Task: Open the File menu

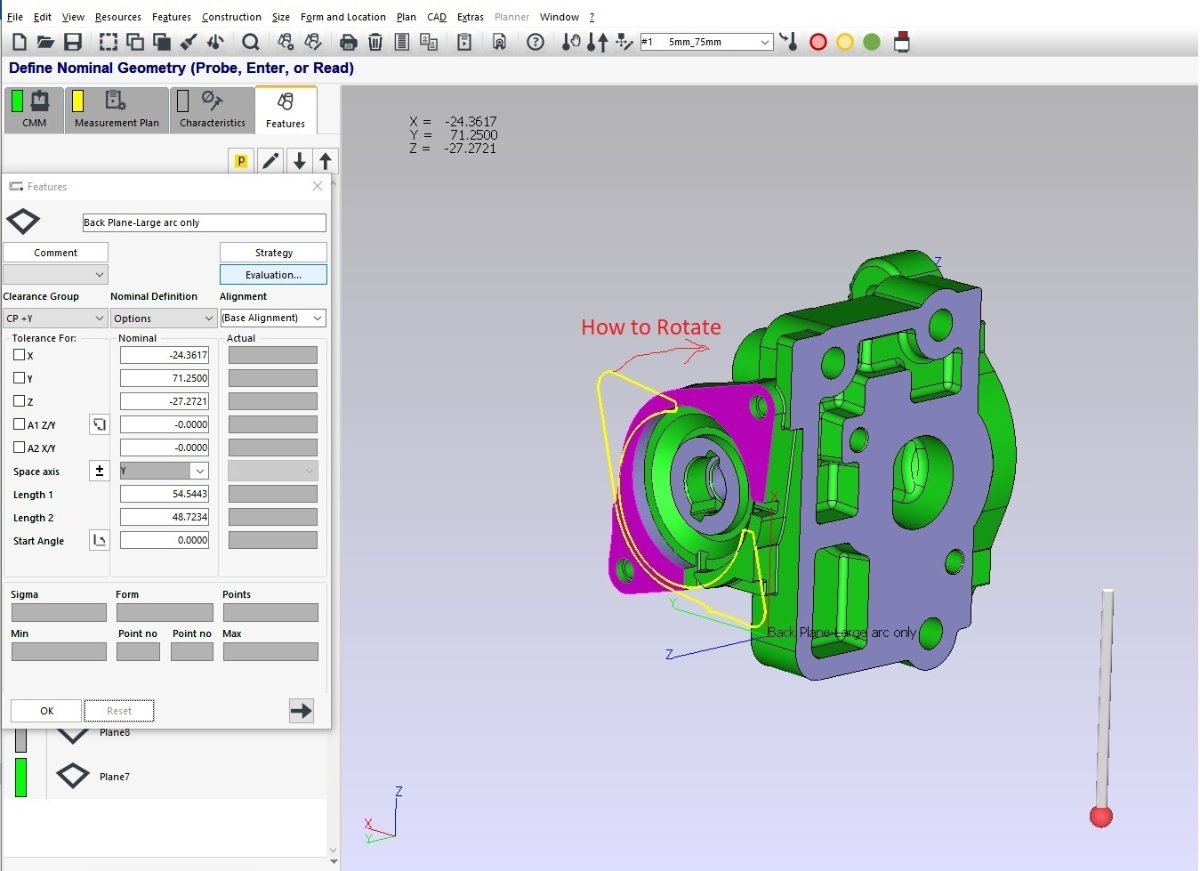Action: [x=15, y=17]
